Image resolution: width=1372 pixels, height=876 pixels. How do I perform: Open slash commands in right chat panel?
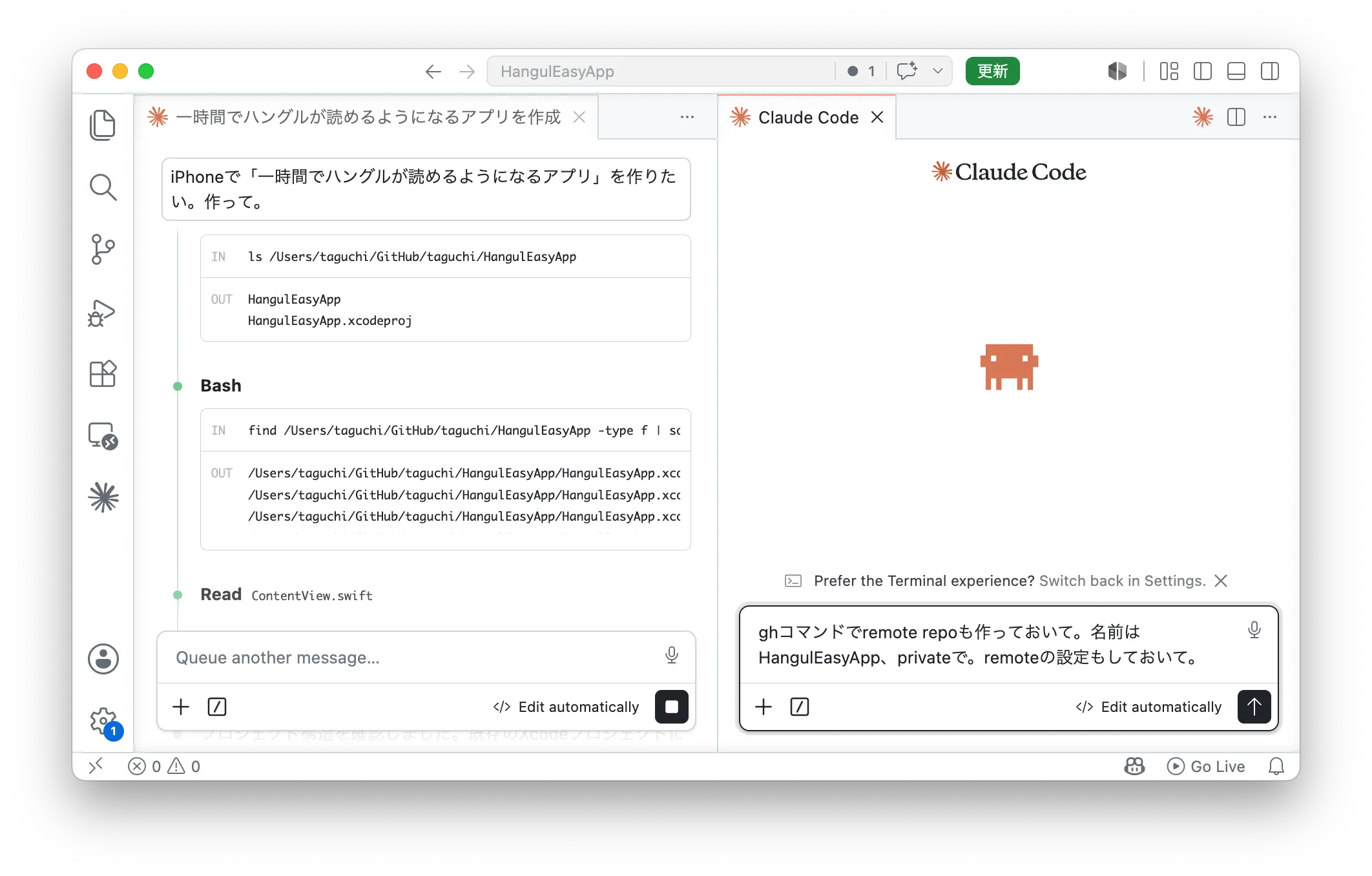[800, 707]
